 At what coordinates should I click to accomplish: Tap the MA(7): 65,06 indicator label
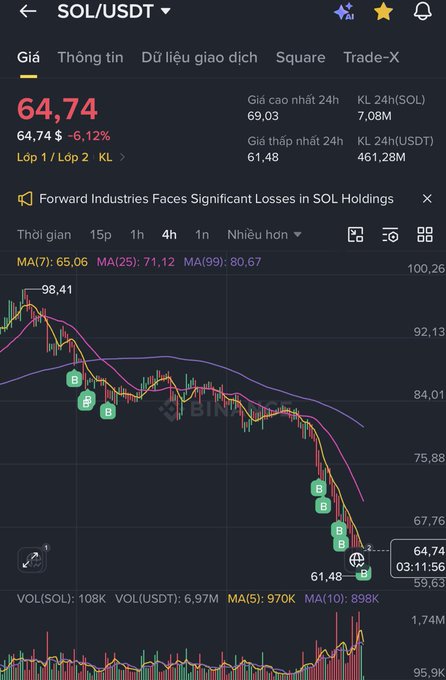coord(52,262)
